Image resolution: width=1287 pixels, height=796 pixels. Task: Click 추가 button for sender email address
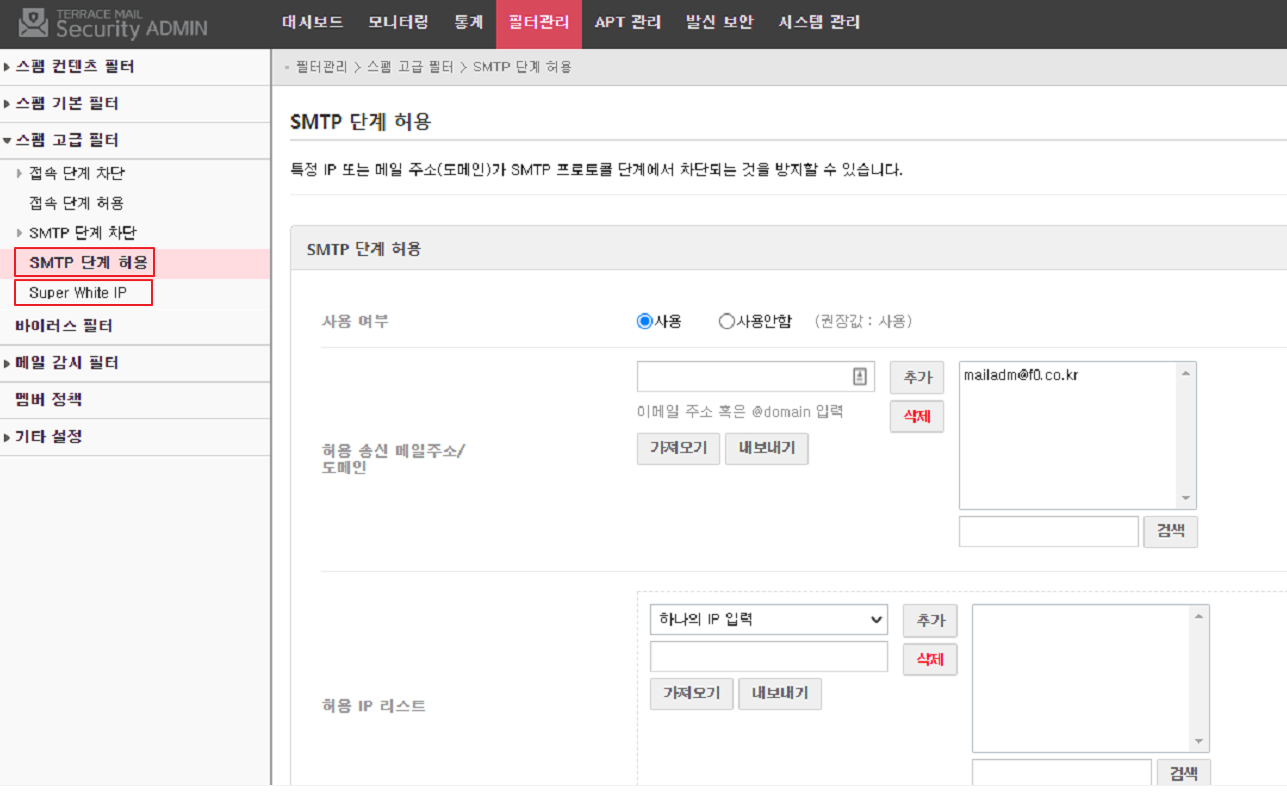click(916, 377)
